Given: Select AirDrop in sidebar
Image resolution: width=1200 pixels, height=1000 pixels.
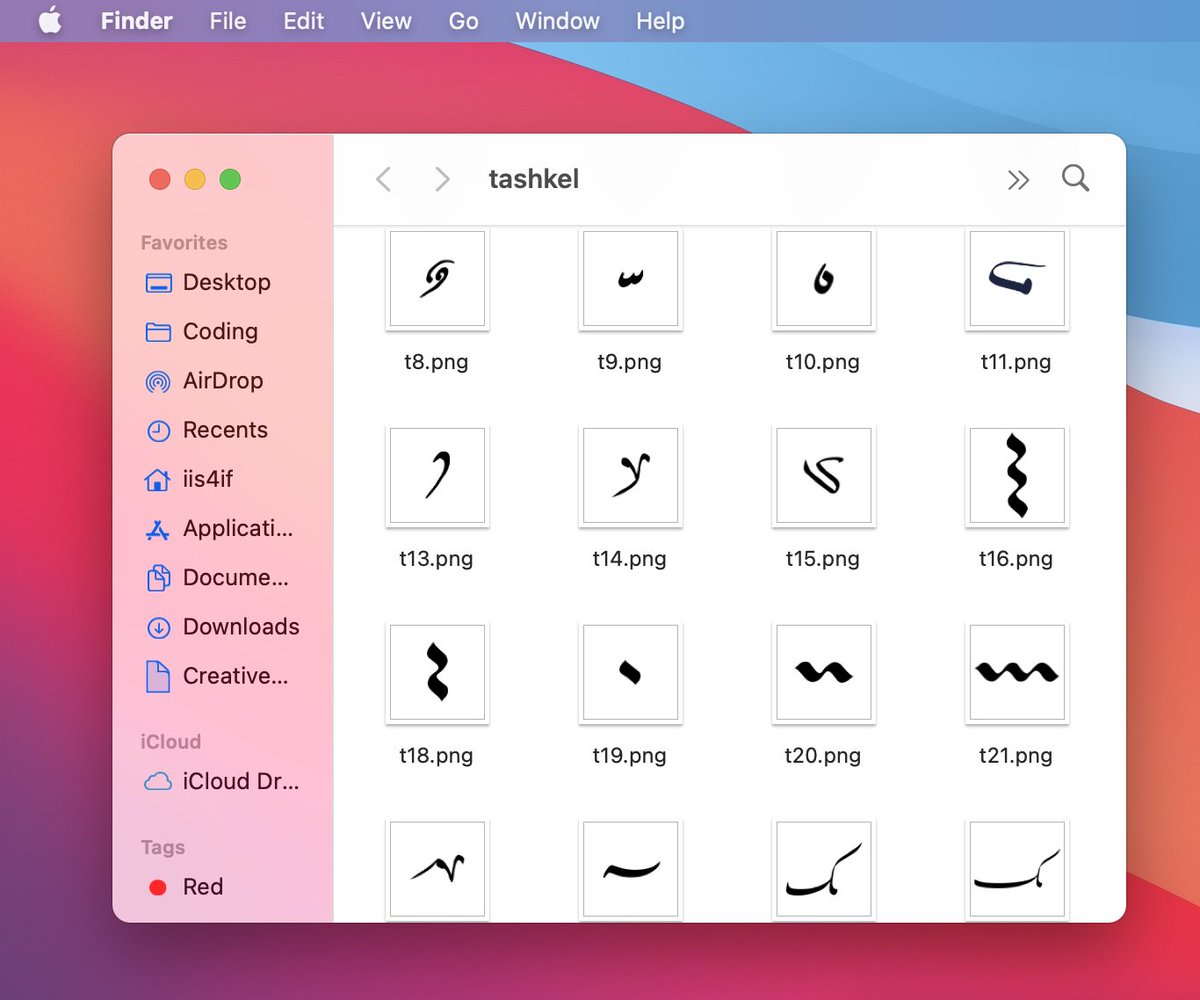Looking at the screenshot, I should point(222,380).
